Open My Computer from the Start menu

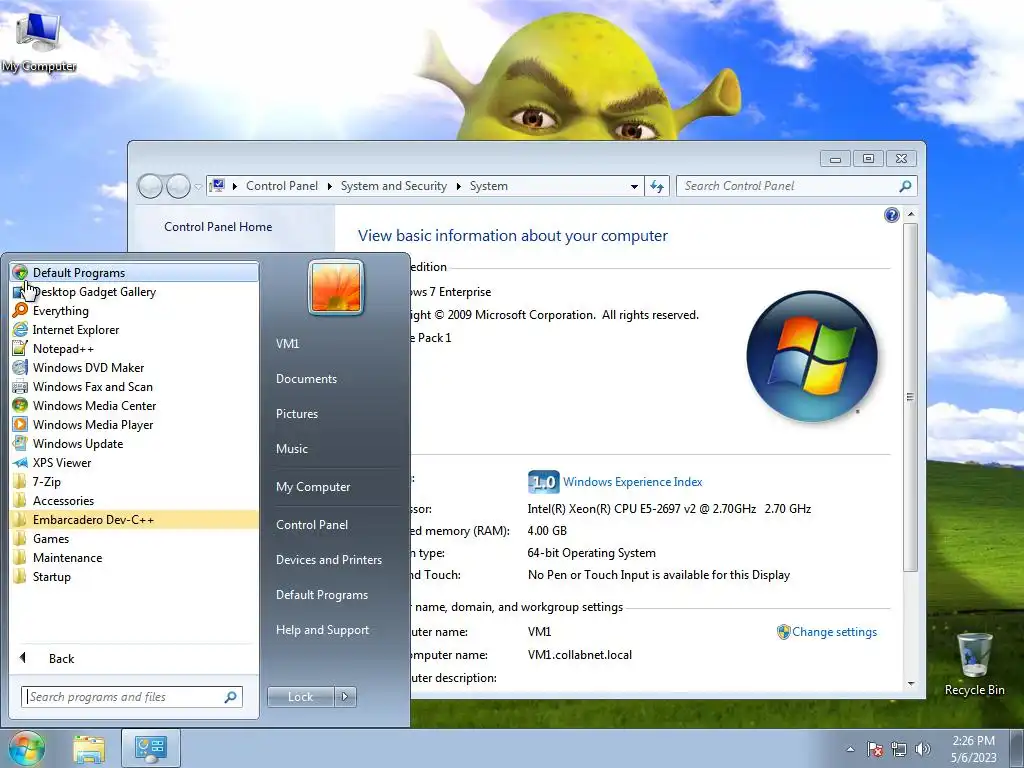[x=313, y=487]
